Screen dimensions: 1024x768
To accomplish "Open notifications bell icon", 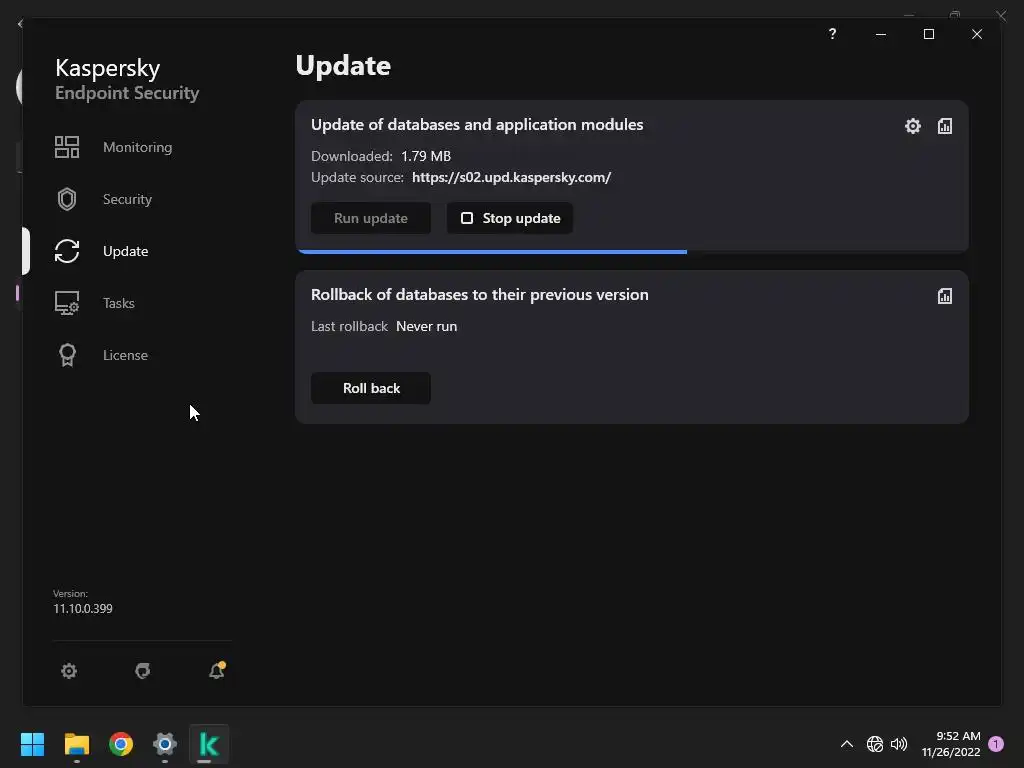I will click(x=217, y=670).
